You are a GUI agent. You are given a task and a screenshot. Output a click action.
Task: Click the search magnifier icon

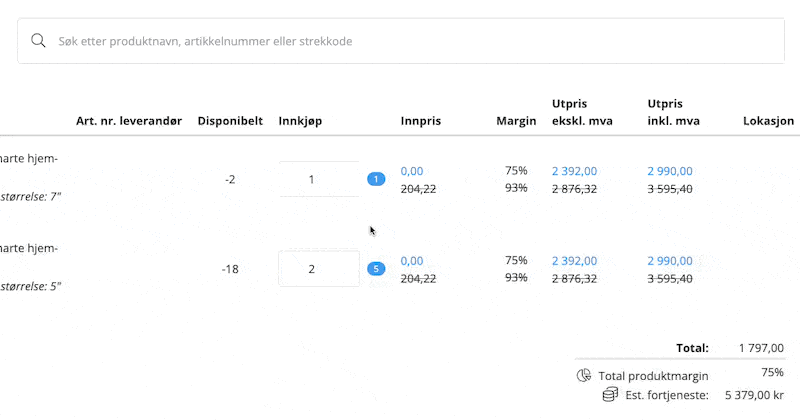point(39,41)
